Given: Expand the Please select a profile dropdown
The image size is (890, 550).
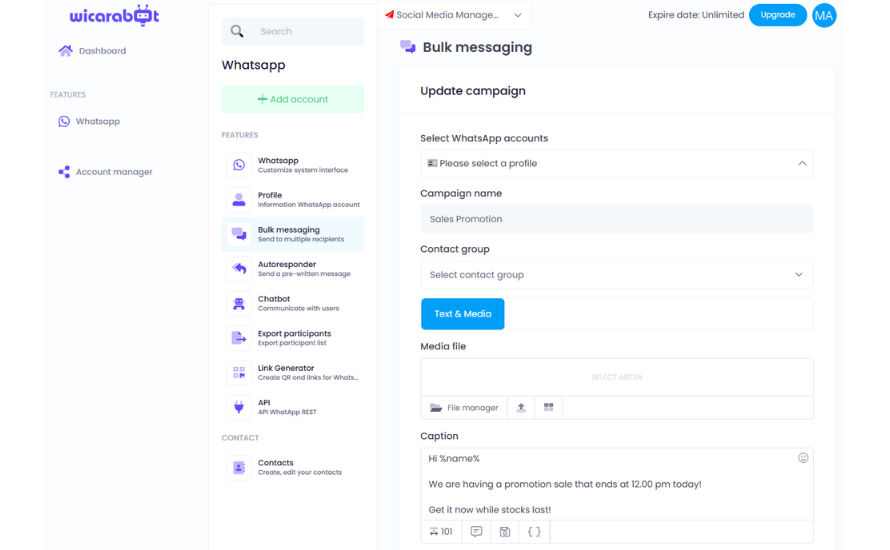Looking at the screenshot, I should click(x=617, y=163).
